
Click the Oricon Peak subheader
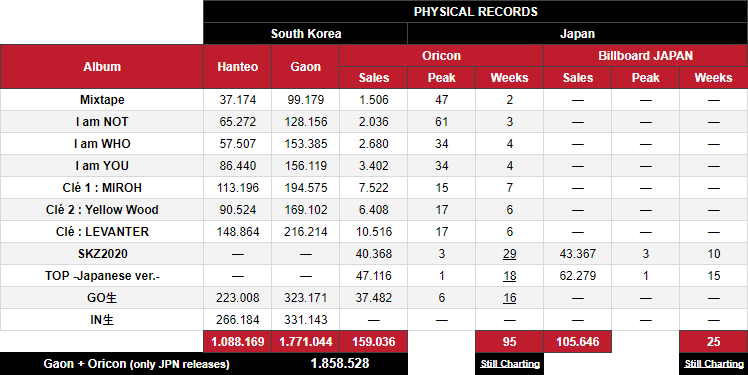(x=441, y=78)
